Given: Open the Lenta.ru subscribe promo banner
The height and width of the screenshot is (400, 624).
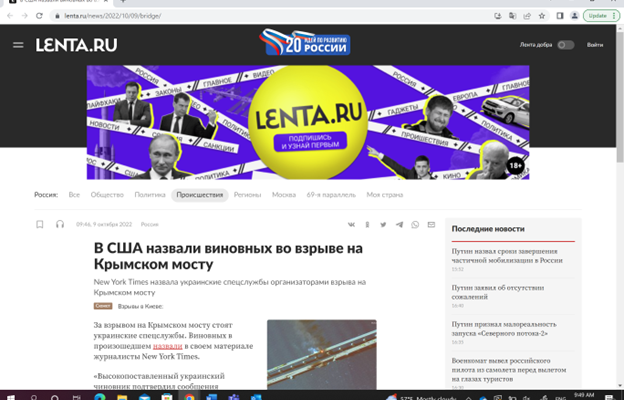Looking at the screenshot, I should point(308,122).
